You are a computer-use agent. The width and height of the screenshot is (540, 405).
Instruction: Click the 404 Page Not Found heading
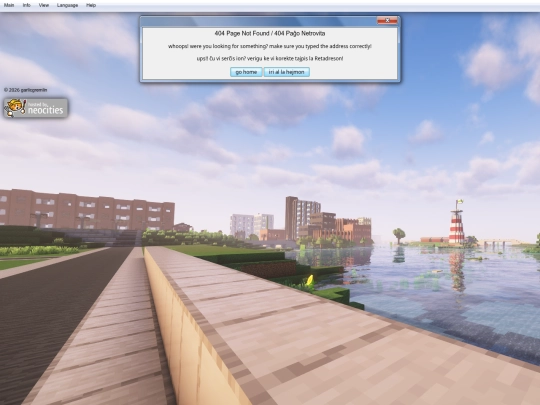tap(270, 33)
